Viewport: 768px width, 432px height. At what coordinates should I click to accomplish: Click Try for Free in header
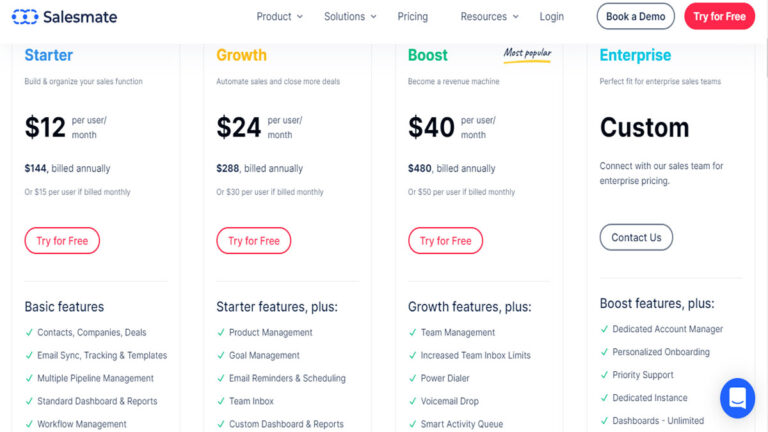tap(719, 16)
